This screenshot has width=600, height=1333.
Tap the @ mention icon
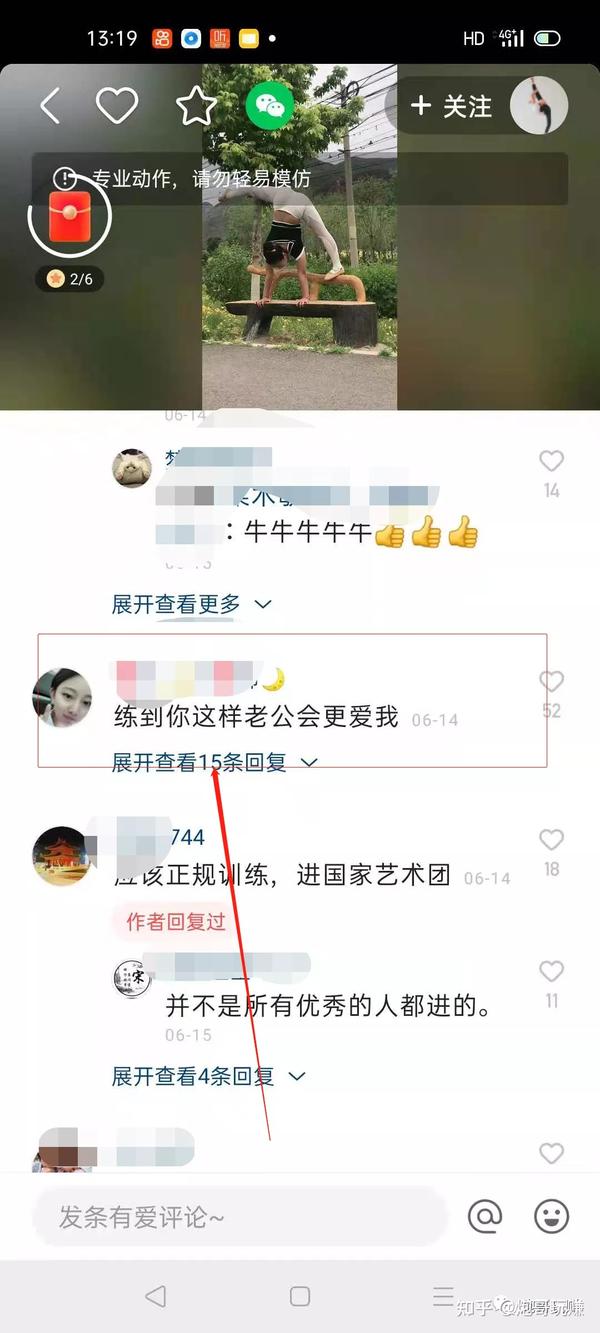pyautogui.click(x=485, y=1216)
